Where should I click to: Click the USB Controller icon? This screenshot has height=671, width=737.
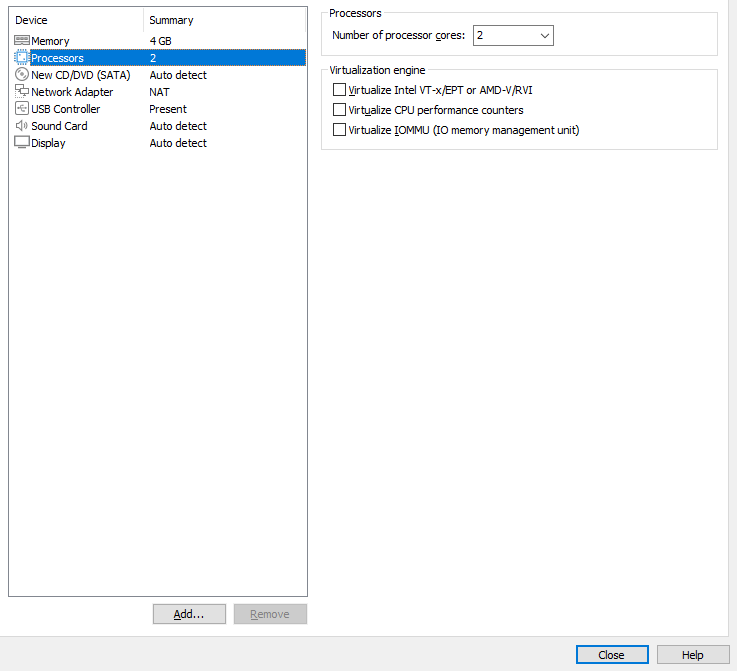[x=22, y=109]
